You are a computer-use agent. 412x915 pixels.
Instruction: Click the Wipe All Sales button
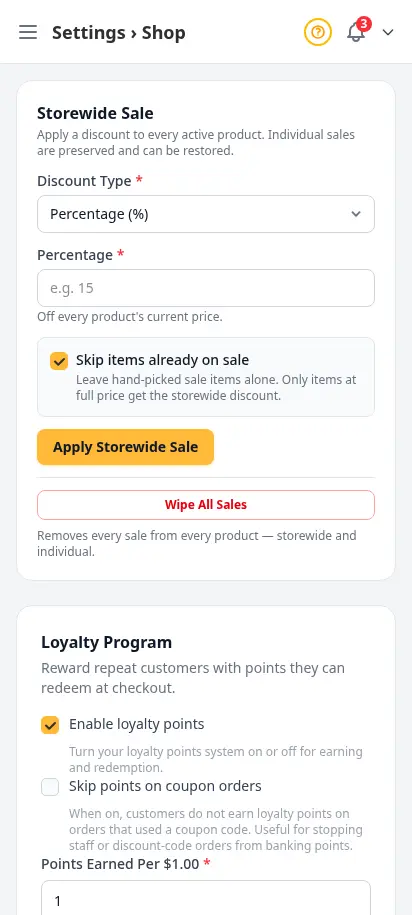(206, 505)
